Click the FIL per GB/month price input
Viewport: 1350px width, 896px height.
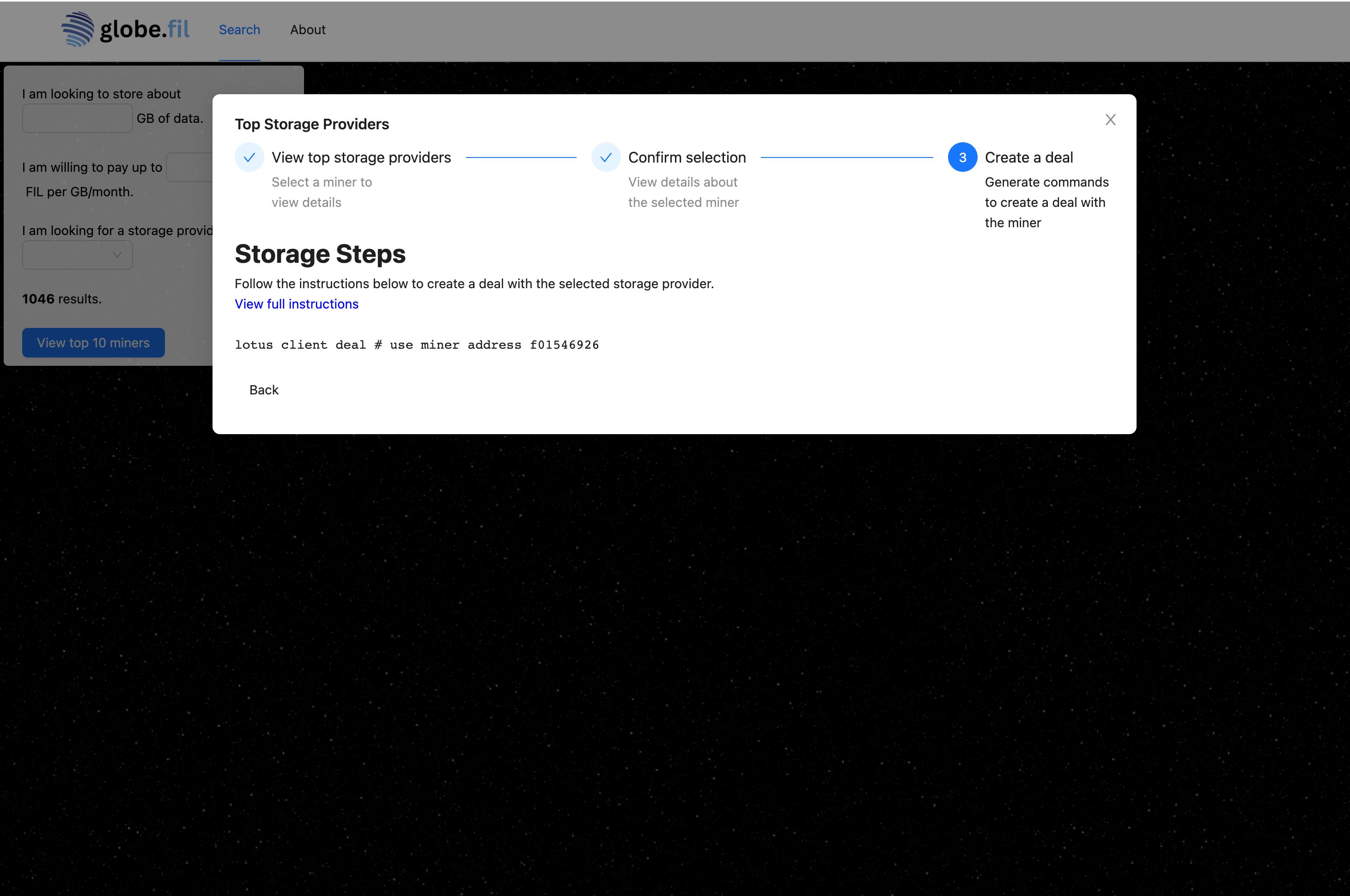[x=190, y=168]
